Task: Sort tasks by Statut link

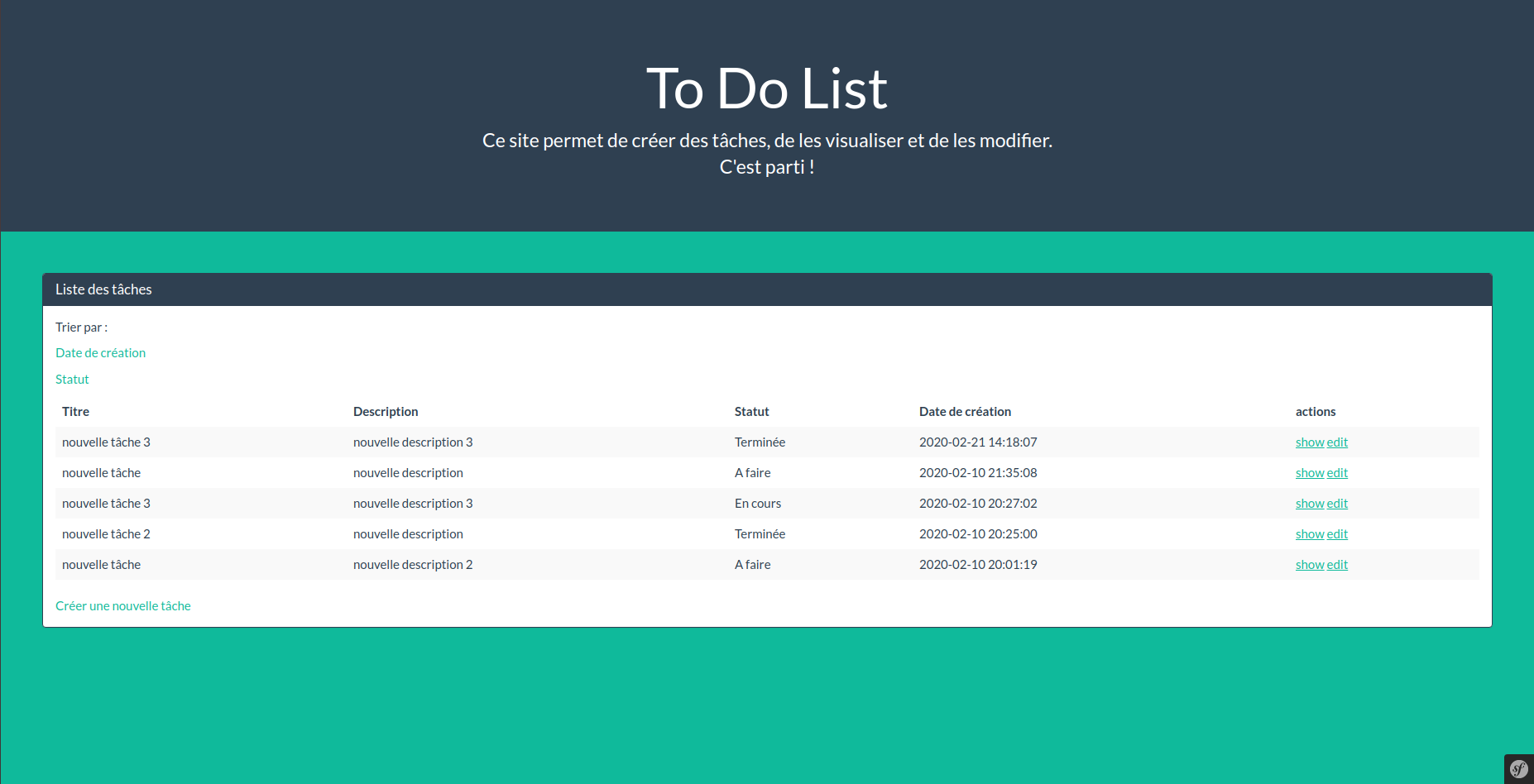Action: coord(72,380)
